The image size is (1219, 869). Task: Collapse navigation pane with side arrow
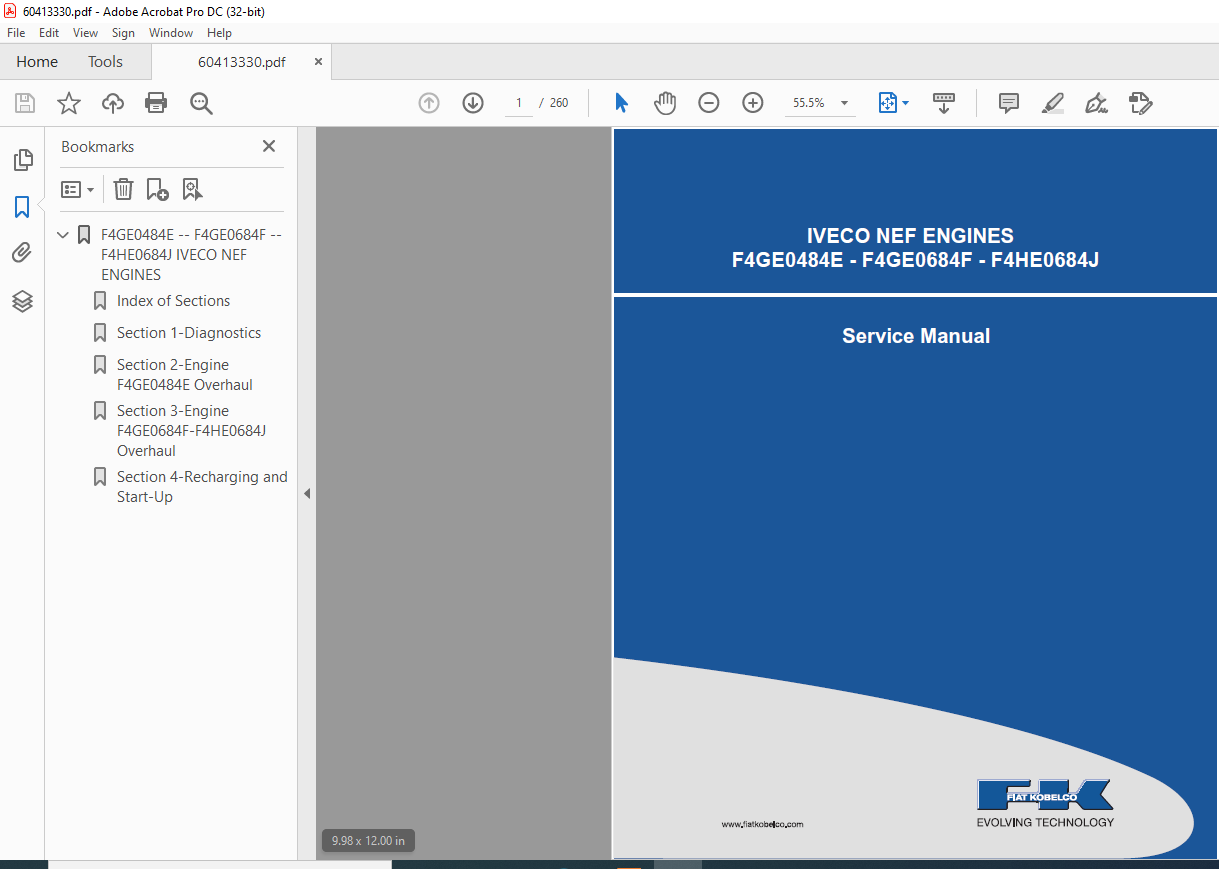307,493
